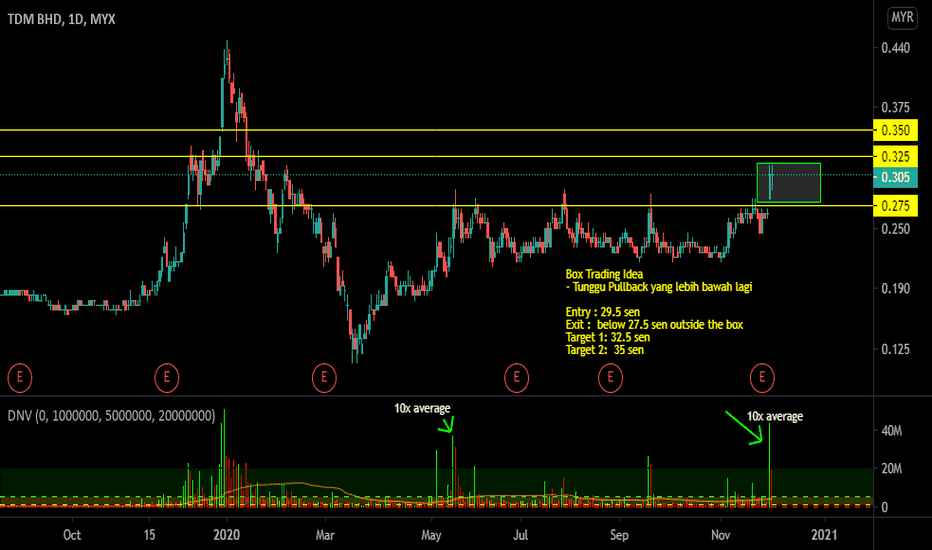Click the 20M volume axis value

892,469
